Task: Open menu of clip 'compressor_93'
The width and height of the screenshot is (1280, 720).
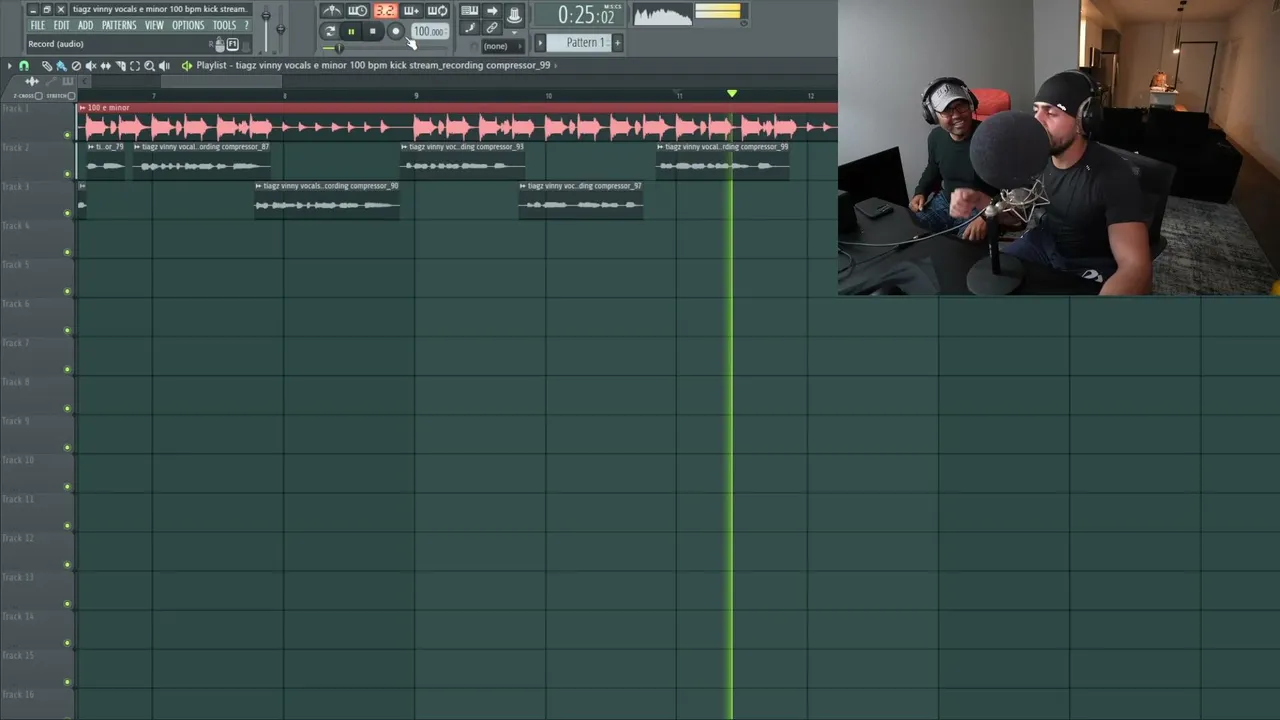Action: coord(404,147)
